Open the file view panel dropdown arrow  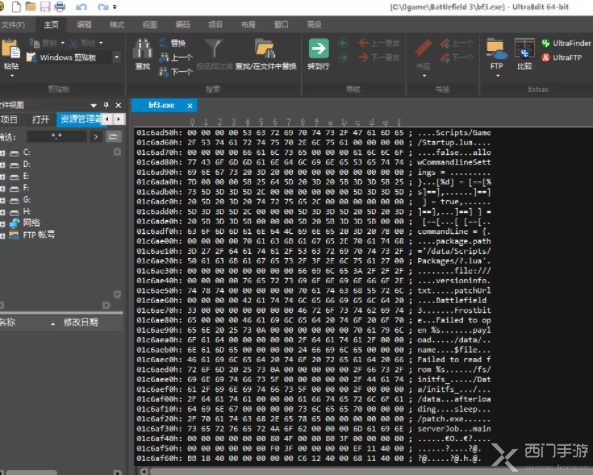pos(93,106)
